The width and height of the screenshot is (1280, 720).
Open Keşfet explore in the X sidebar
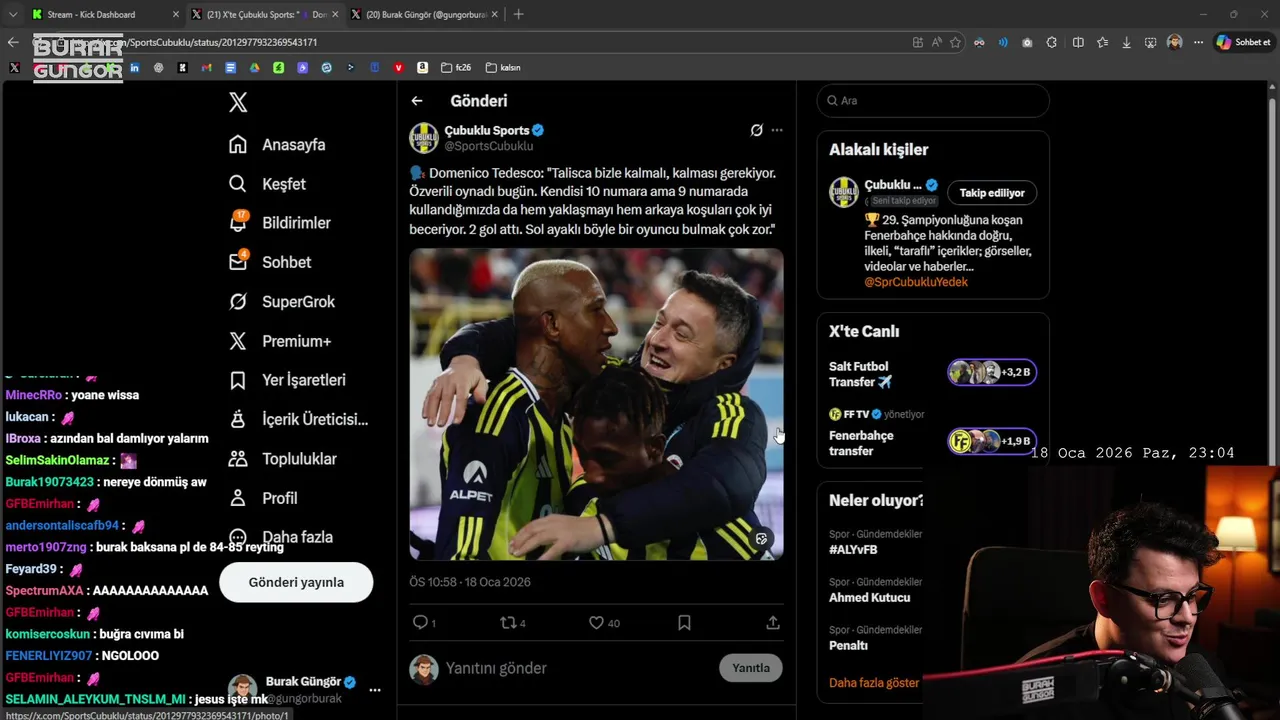(x=267, y=184)
